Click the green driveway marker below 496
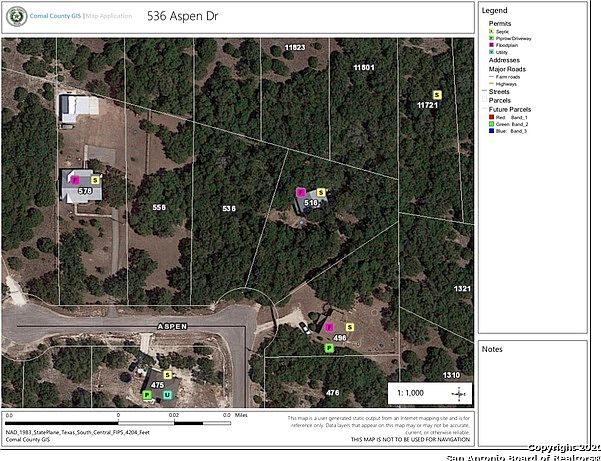 coord(329,348)
